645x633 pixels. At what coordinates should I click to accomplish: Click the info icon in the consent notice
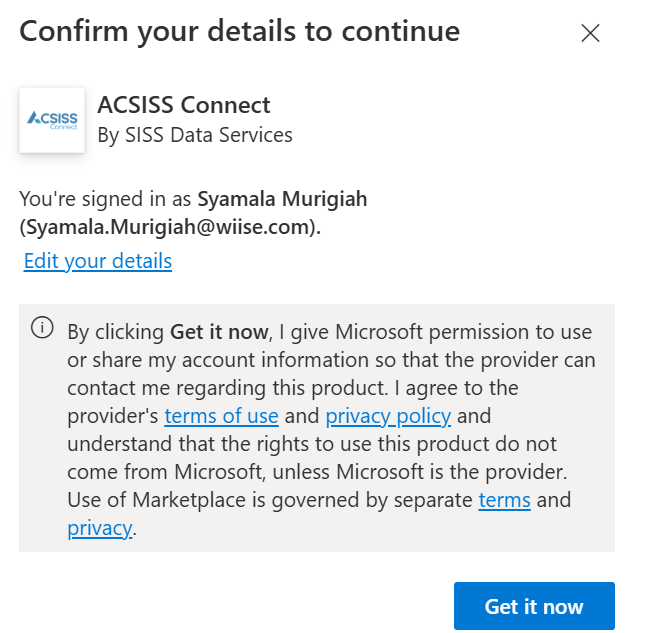42,328
